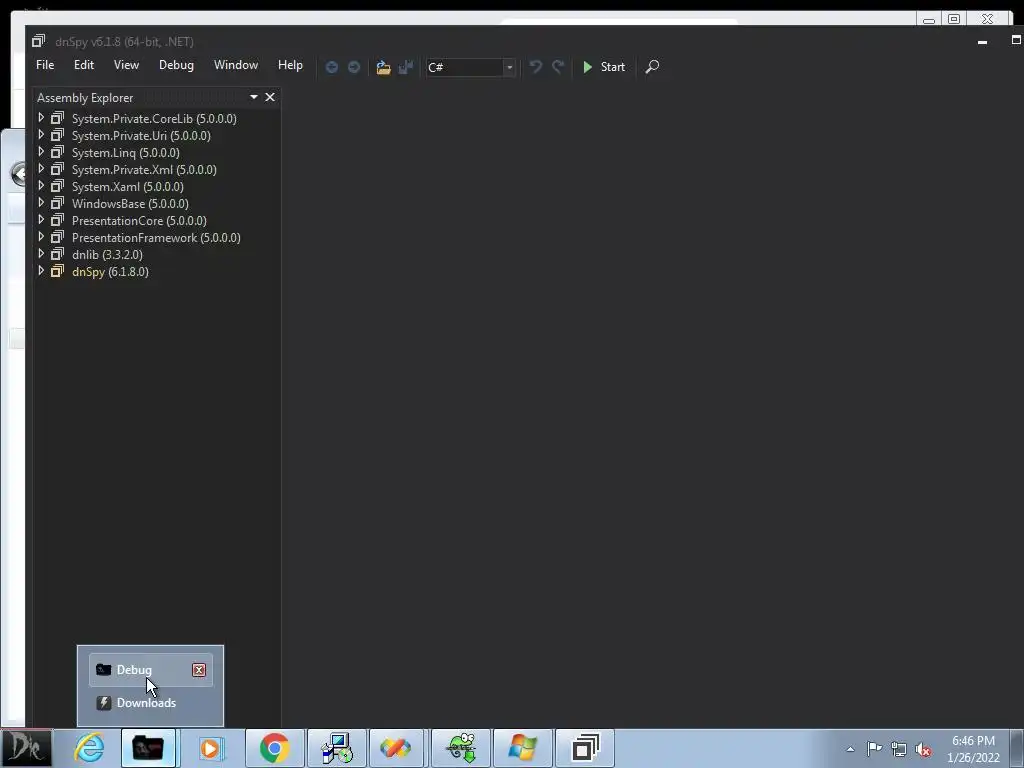Viewport: 1024px width, 768px height.
Task: Select dnSpy (6.1.8.0) assembly text
Action: coord(110,272)
